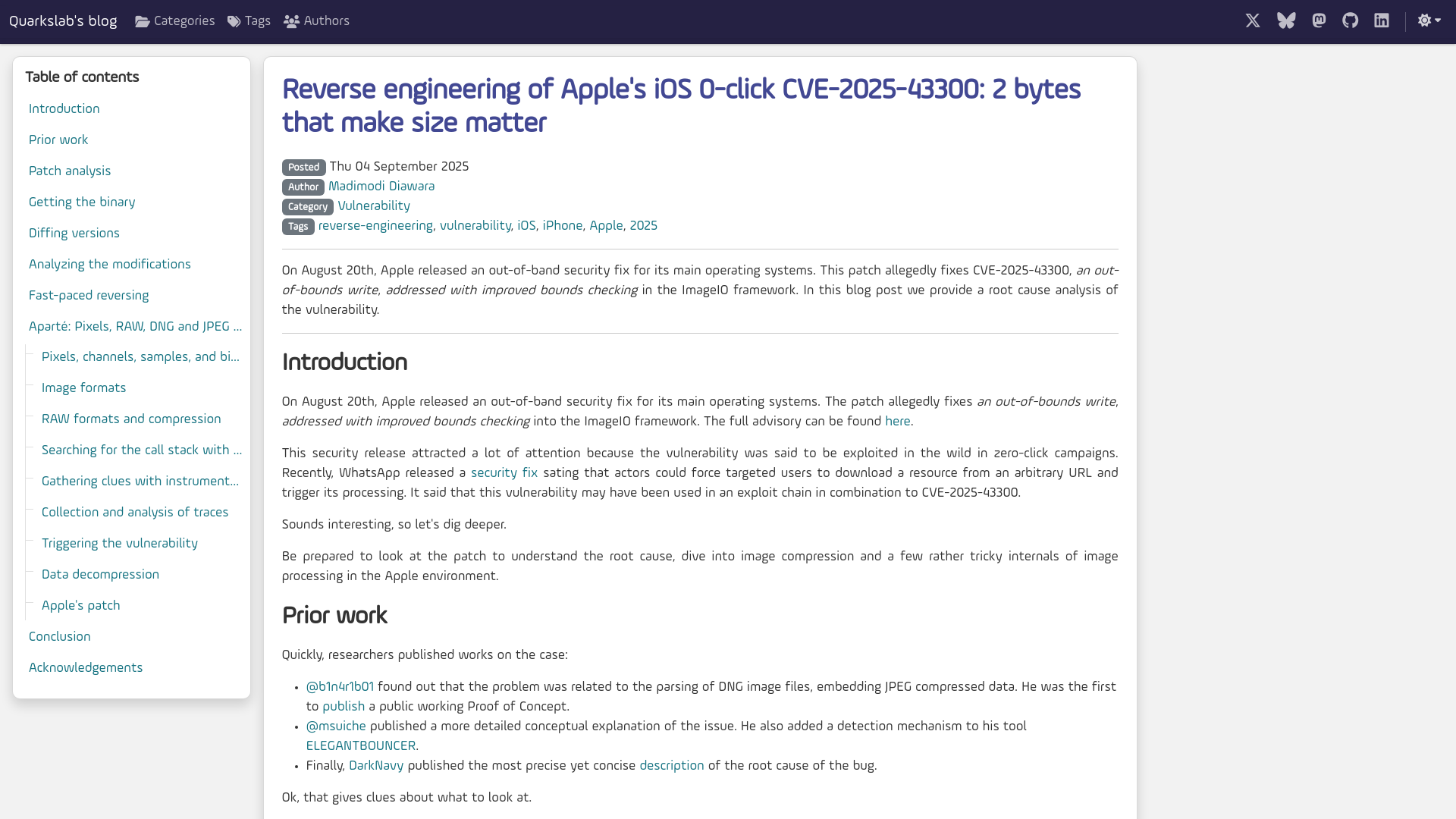Open the Mastodon icon link
1456x819 pixels.
[x=1319, y=21]
